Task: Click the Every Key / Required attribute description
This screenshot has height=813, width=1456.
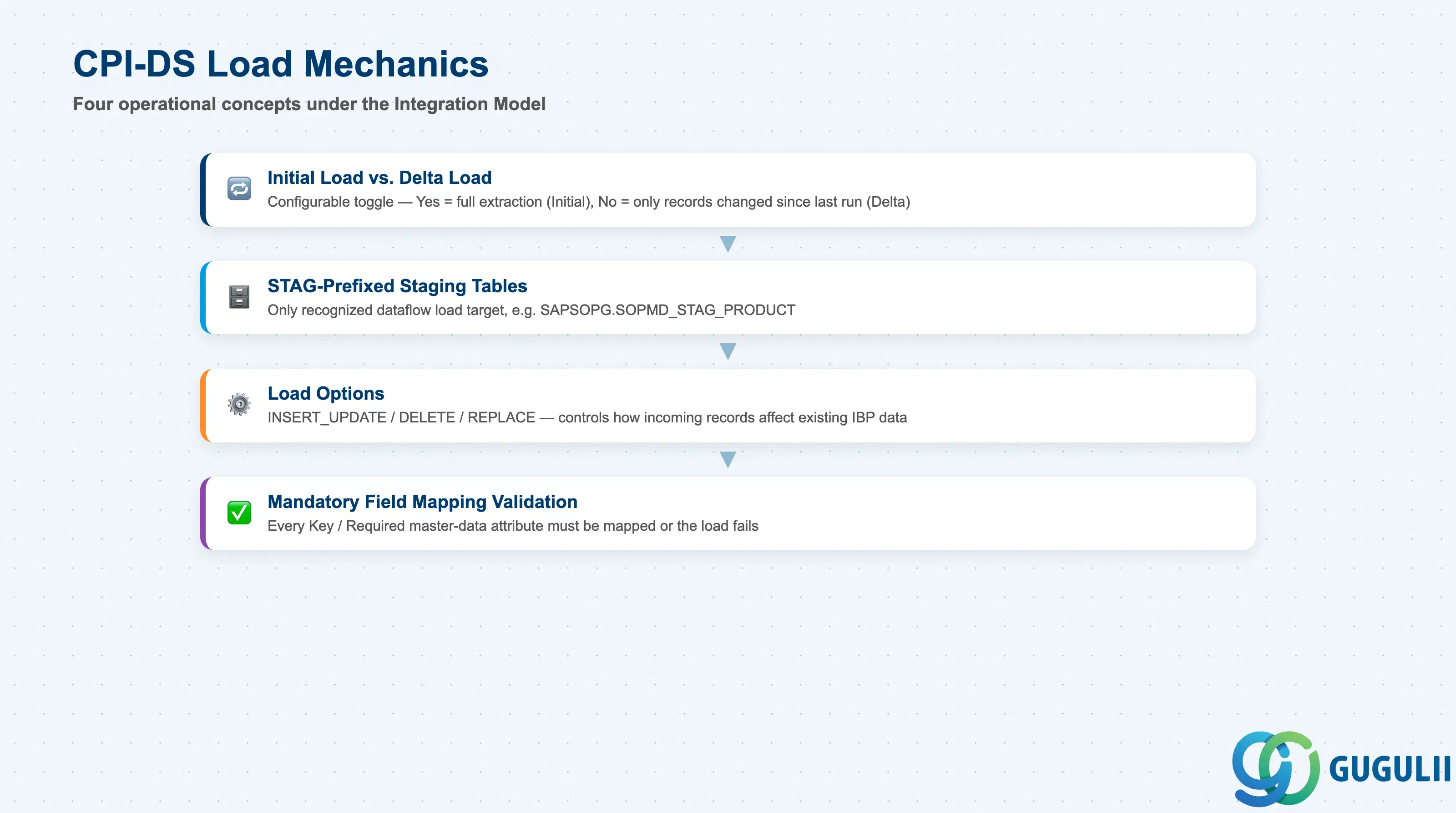Action: pos(513,526)
